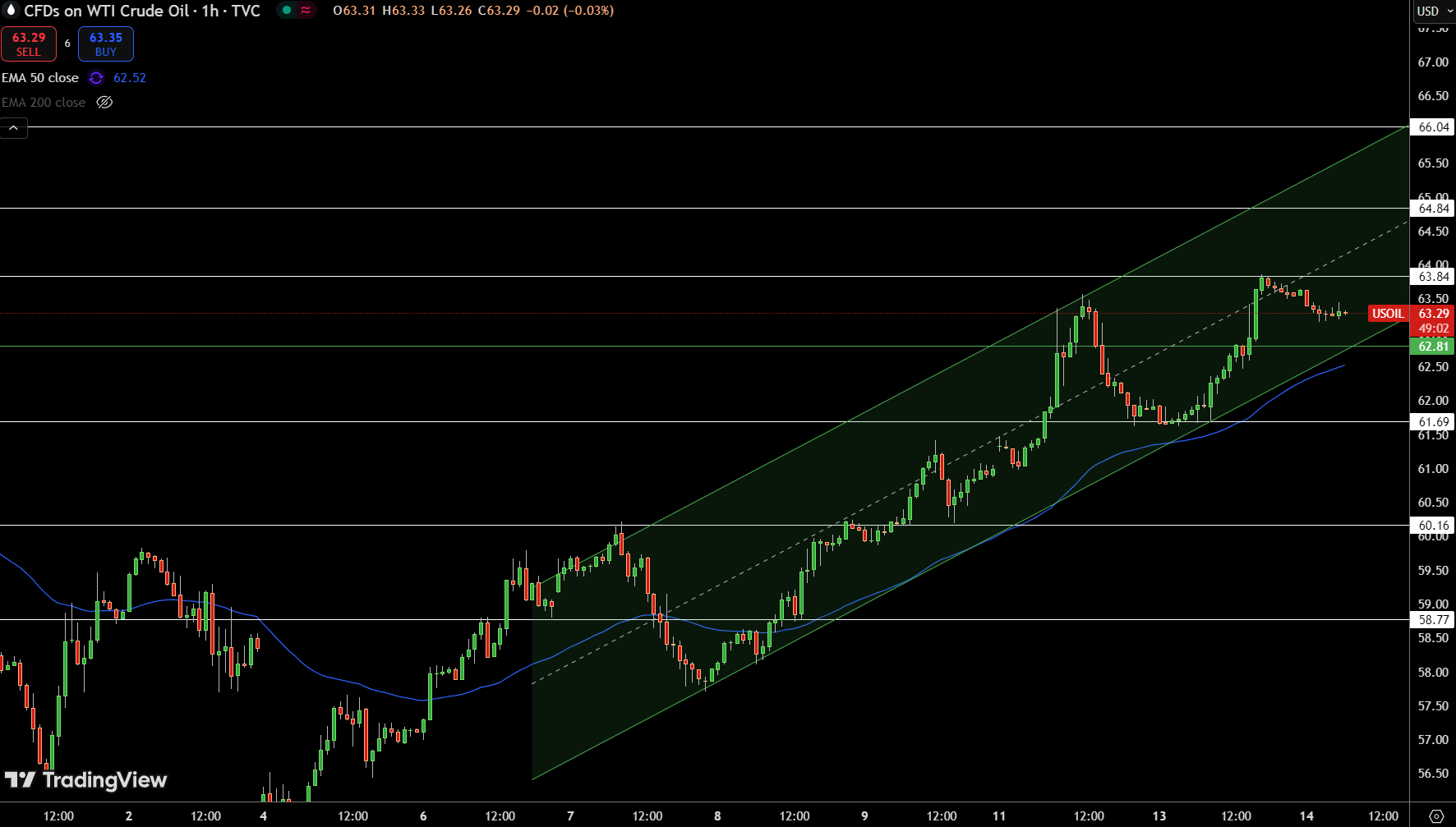Collapse the indicator legend with chevron
1456x827 pixels.
pos(14,128)
